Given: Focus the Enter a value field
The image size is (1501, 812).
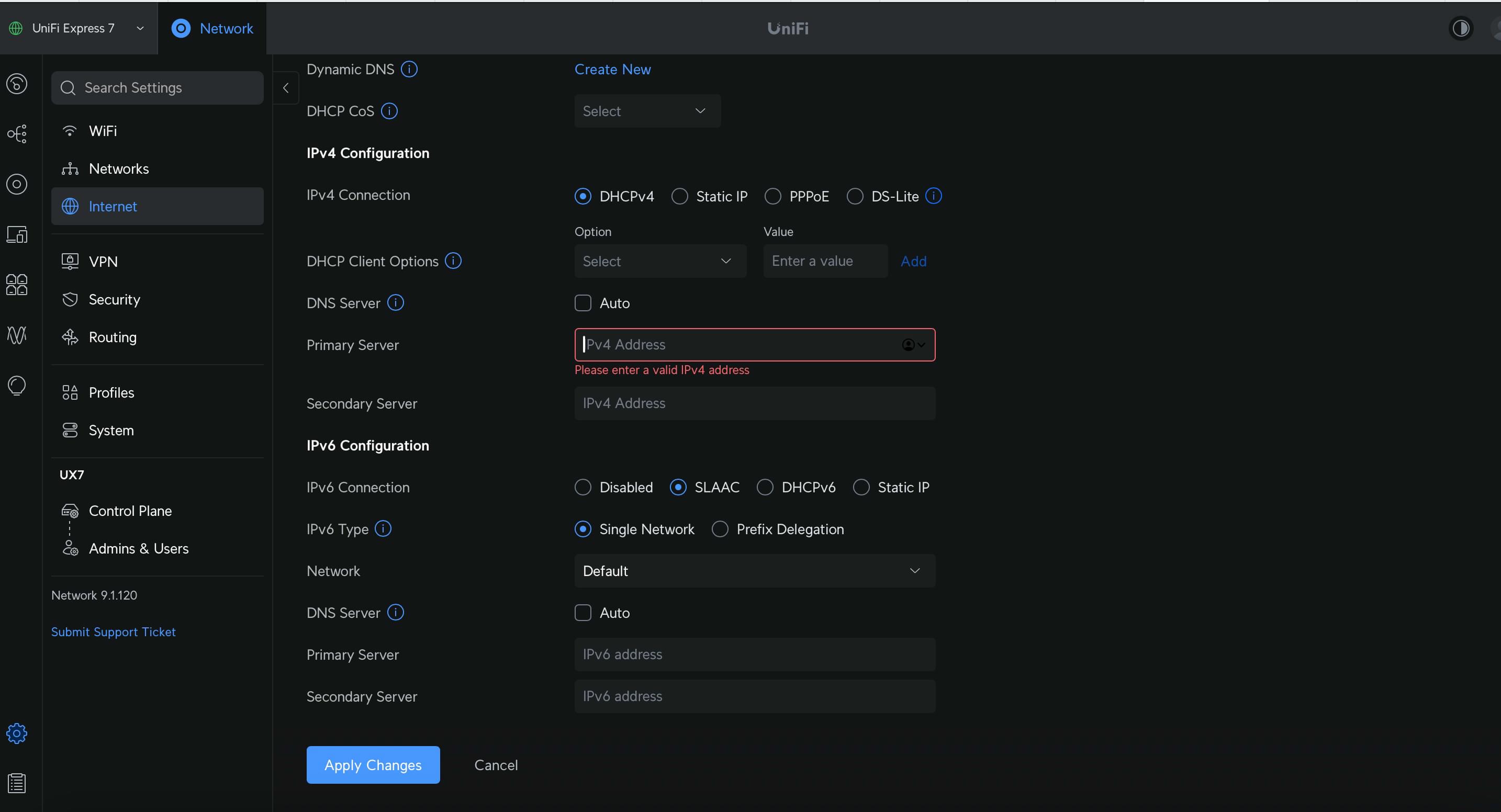Looking at the screenshot, I should pyautogui.click(x=825, y=261).
